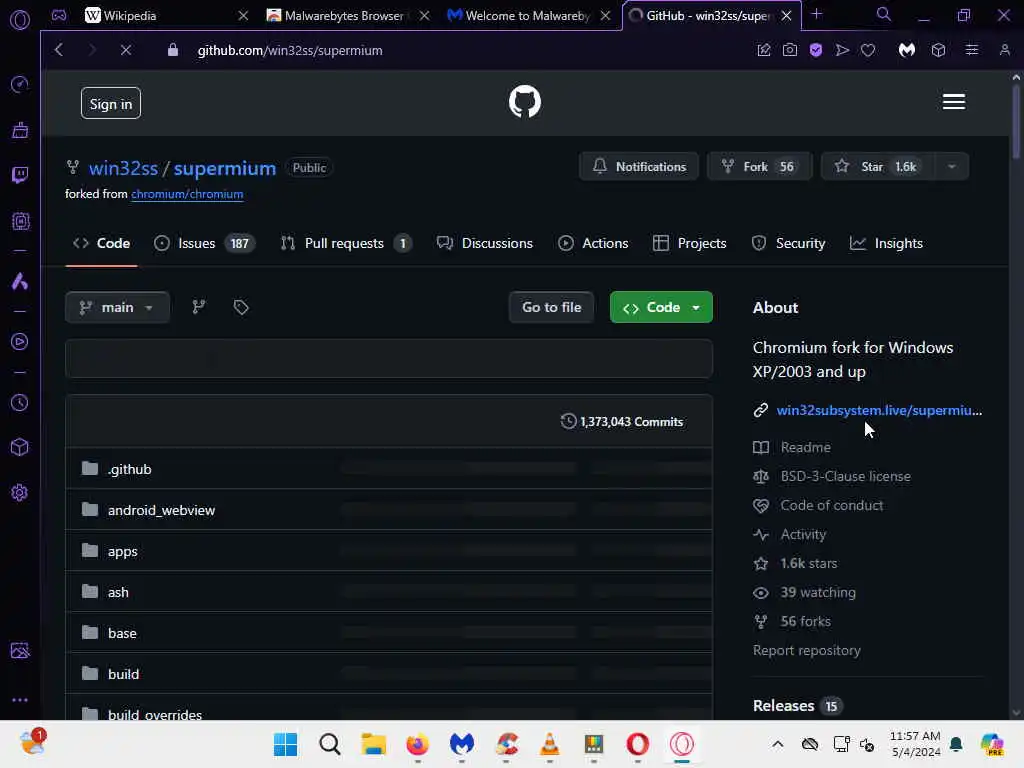This screenshot has width=1024, height=768.
Task: Open the hamburger navigation menu
Action: (x=953, y=102)
